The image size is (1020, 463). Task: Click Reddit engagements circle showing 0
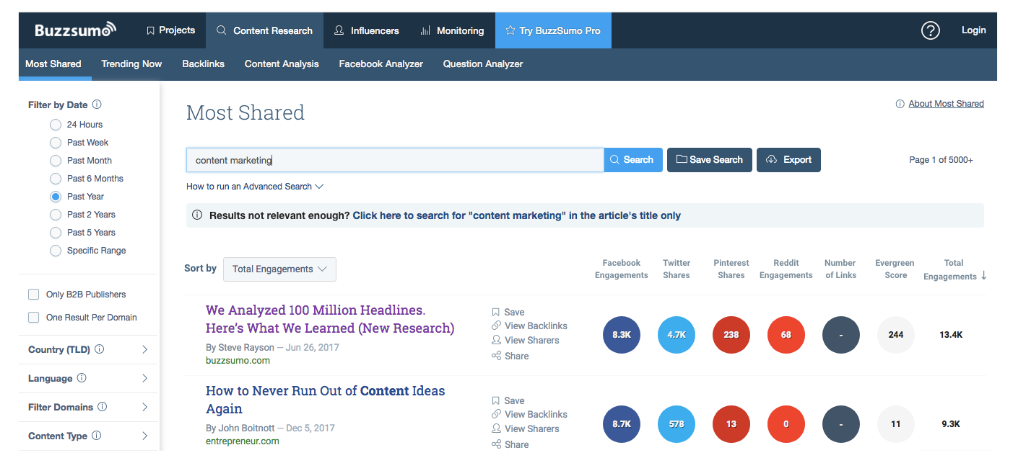786,424
